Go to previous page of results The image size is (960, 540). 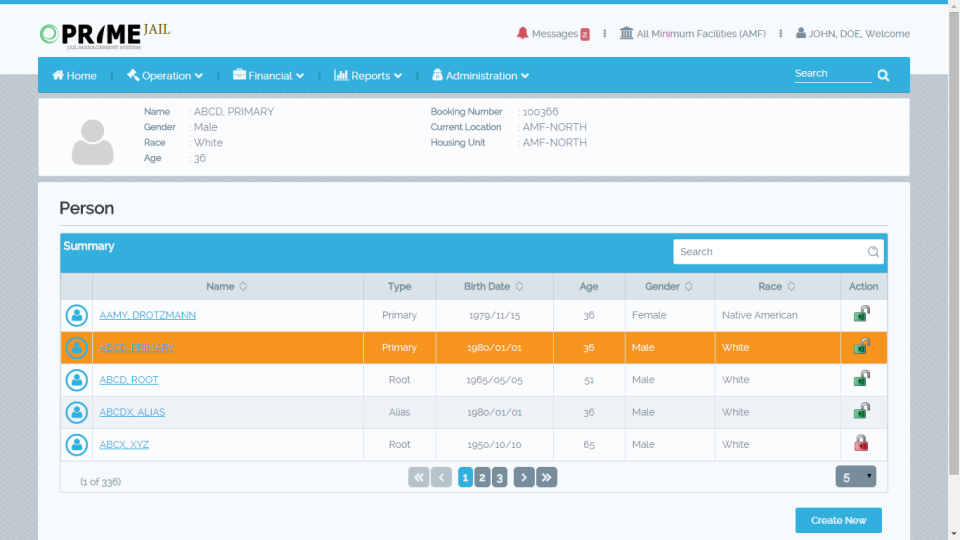pos(441,478)
